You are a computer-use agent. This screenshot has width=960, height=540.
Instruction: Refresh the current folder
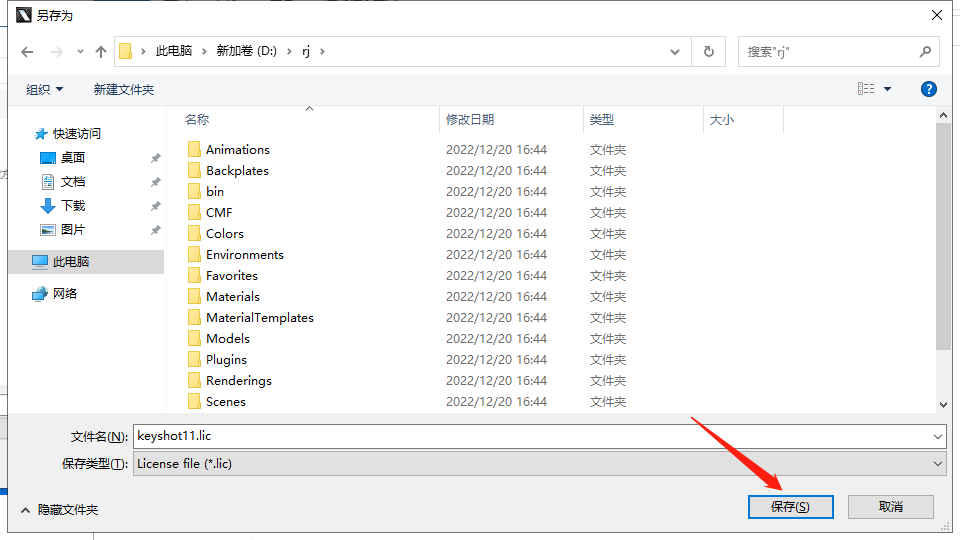[x=709, y=52]
